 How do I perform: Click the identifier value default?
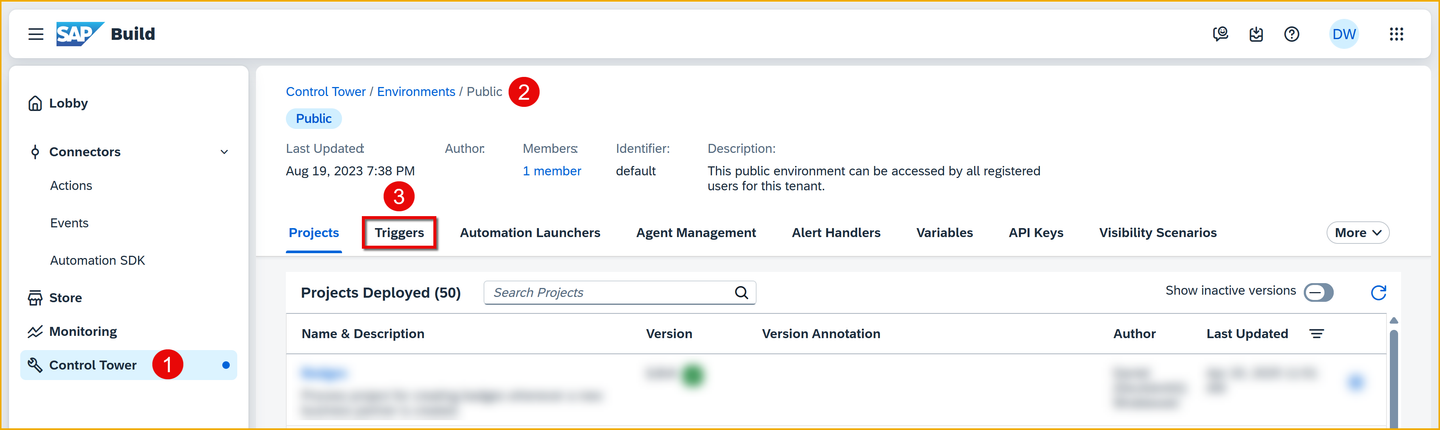click(x=636, y=171)
